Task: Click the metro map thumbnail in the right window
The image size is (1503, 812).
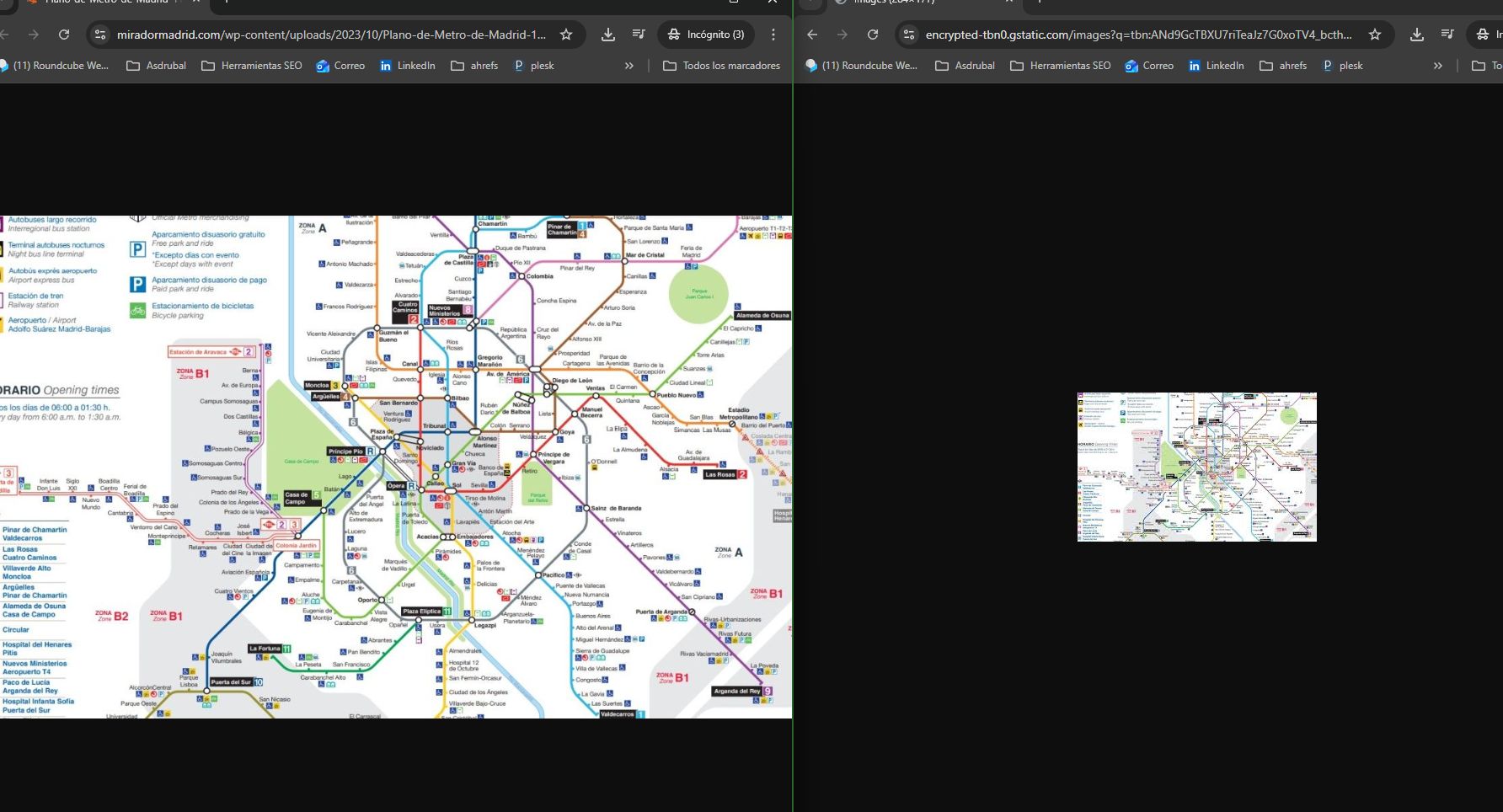Action: point(1195,466)
